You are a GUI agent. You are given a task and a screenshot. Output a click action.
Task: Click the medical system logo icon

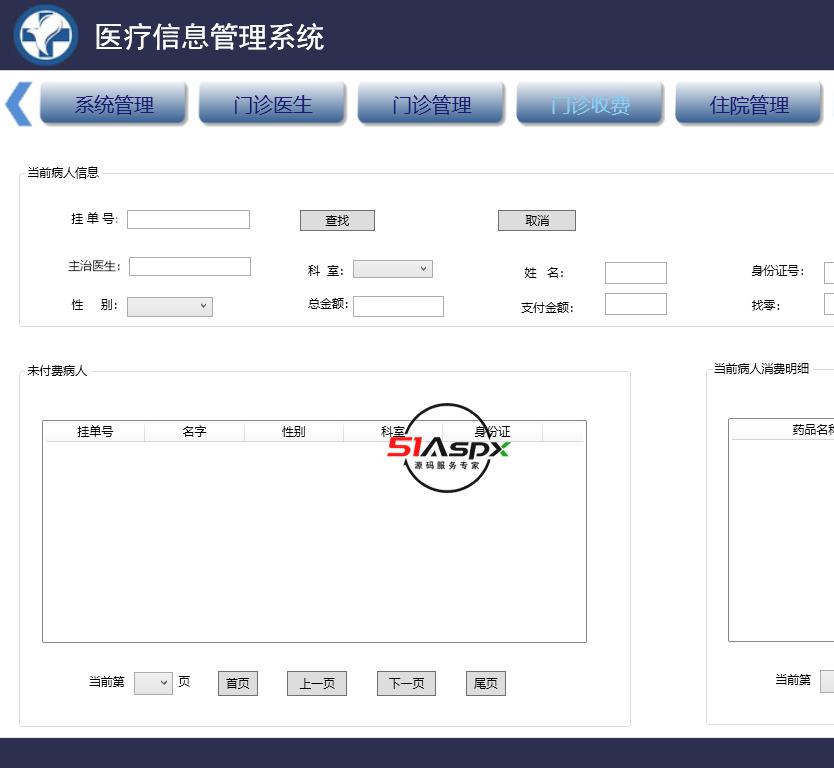45,35
